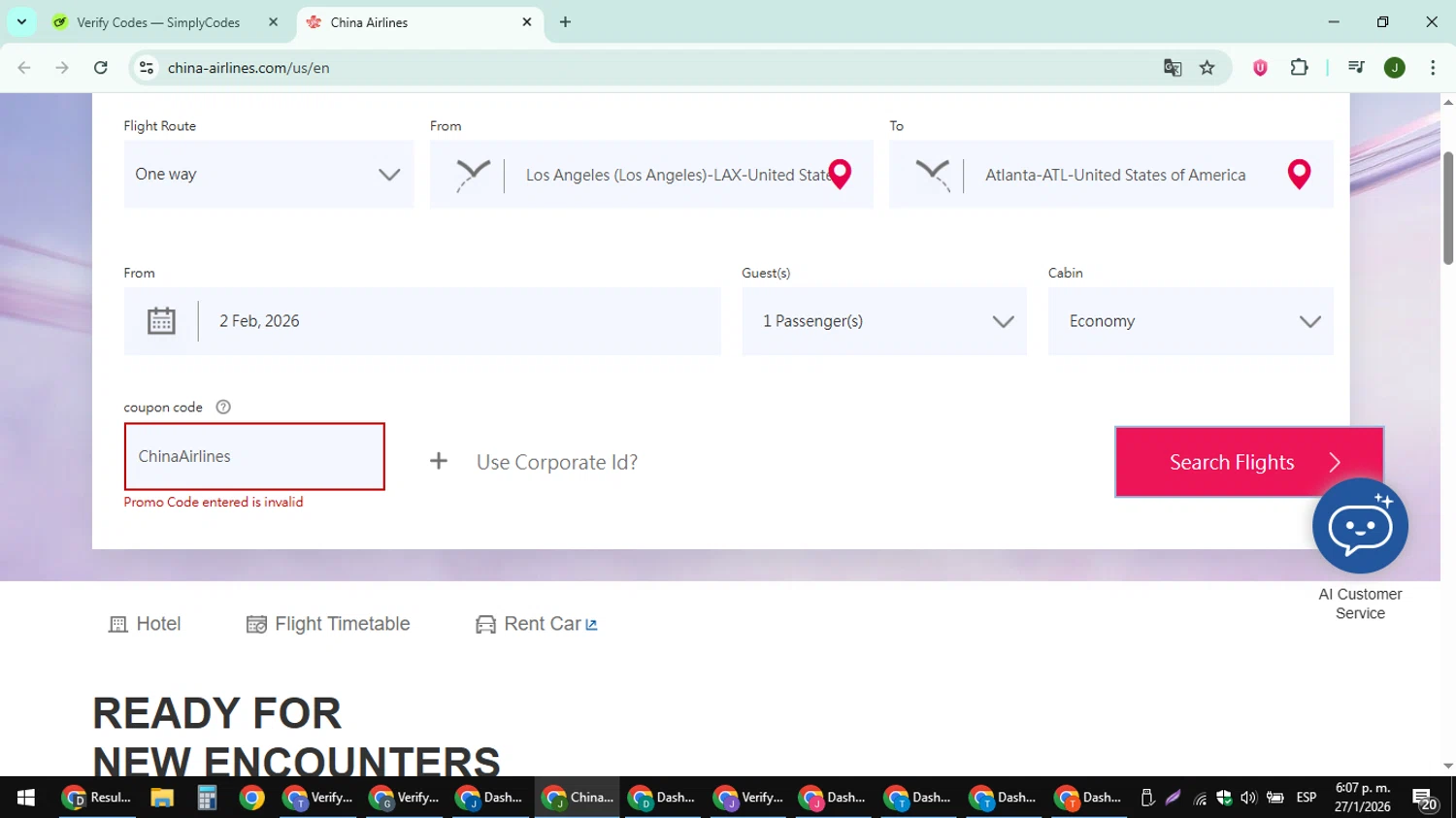1456x818 pixels.
Task: Click the coupon code input with ChinaAirlines
Action: [254, 456]
